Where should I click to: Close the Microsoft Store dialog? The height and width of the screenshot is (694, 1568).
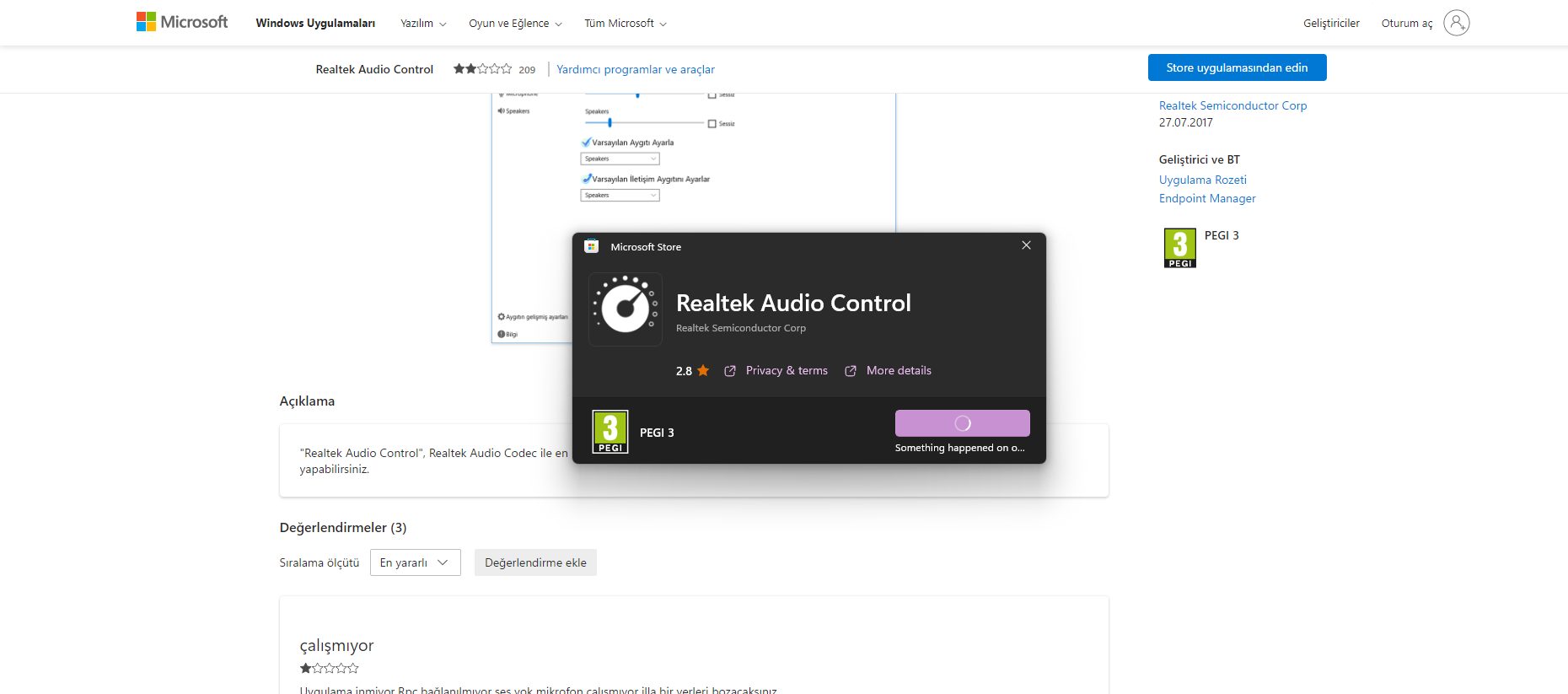1026,245
